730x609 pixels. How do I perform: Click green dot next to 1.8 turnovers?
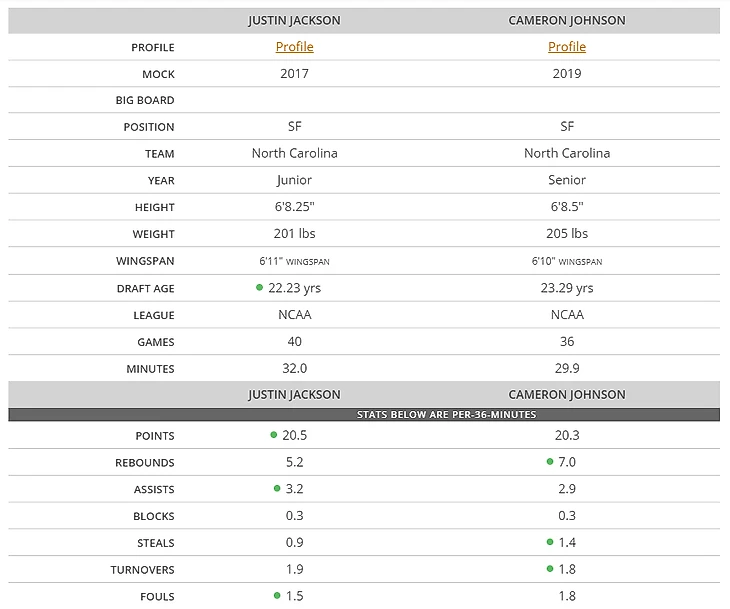point(549,570)
